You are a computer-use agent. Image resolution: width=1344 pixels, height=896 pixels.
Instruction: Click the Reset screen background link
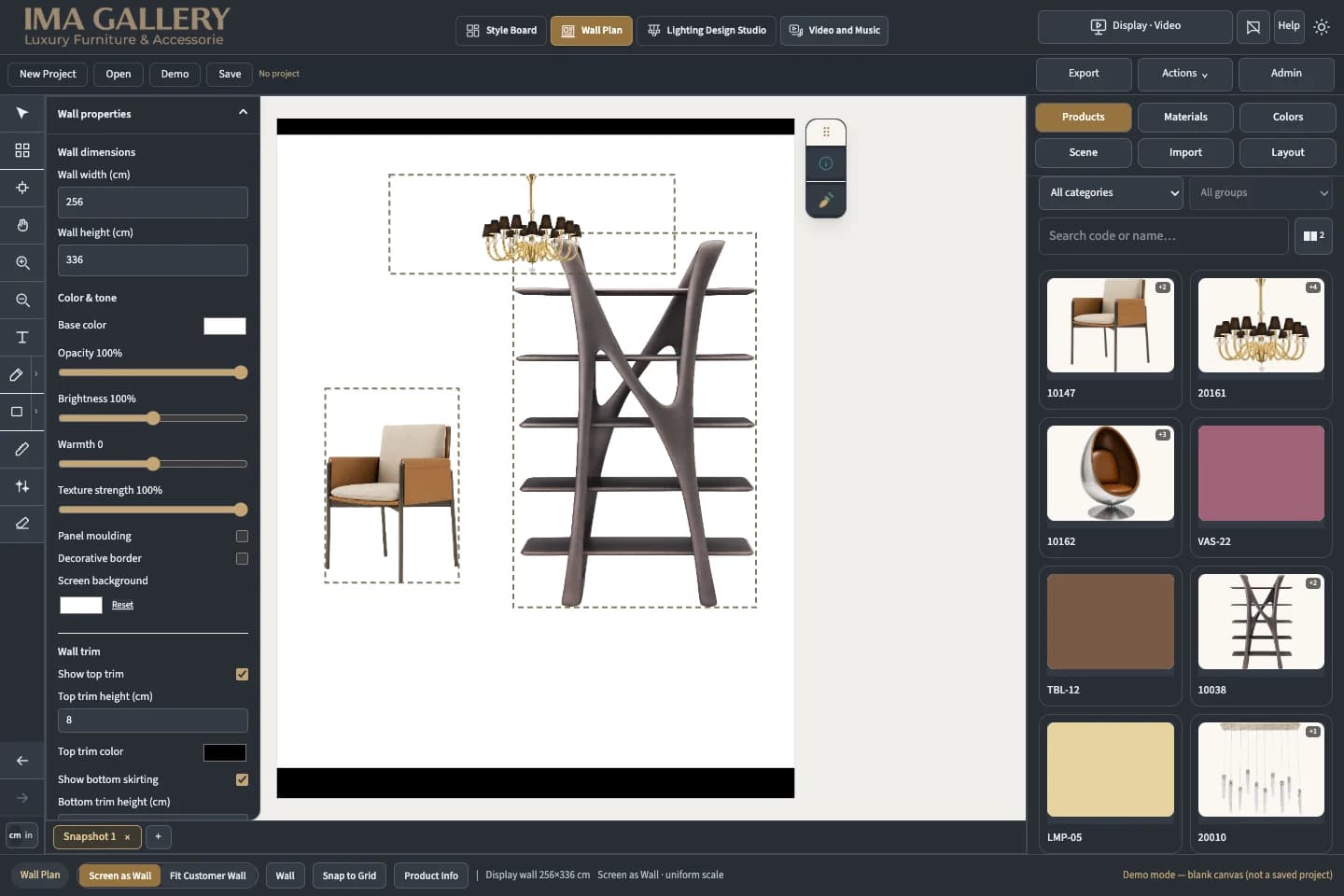[122, 605]
